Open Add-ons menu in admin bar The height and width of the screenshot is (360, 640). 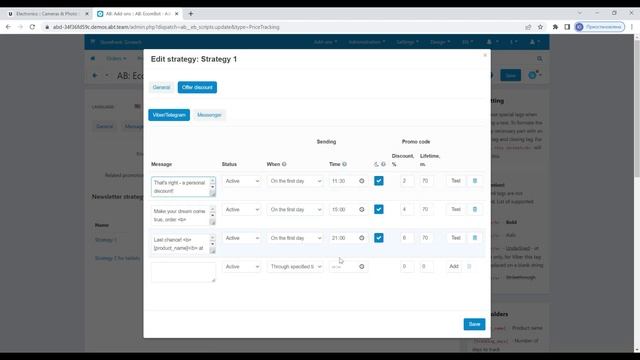click(325, 42)
